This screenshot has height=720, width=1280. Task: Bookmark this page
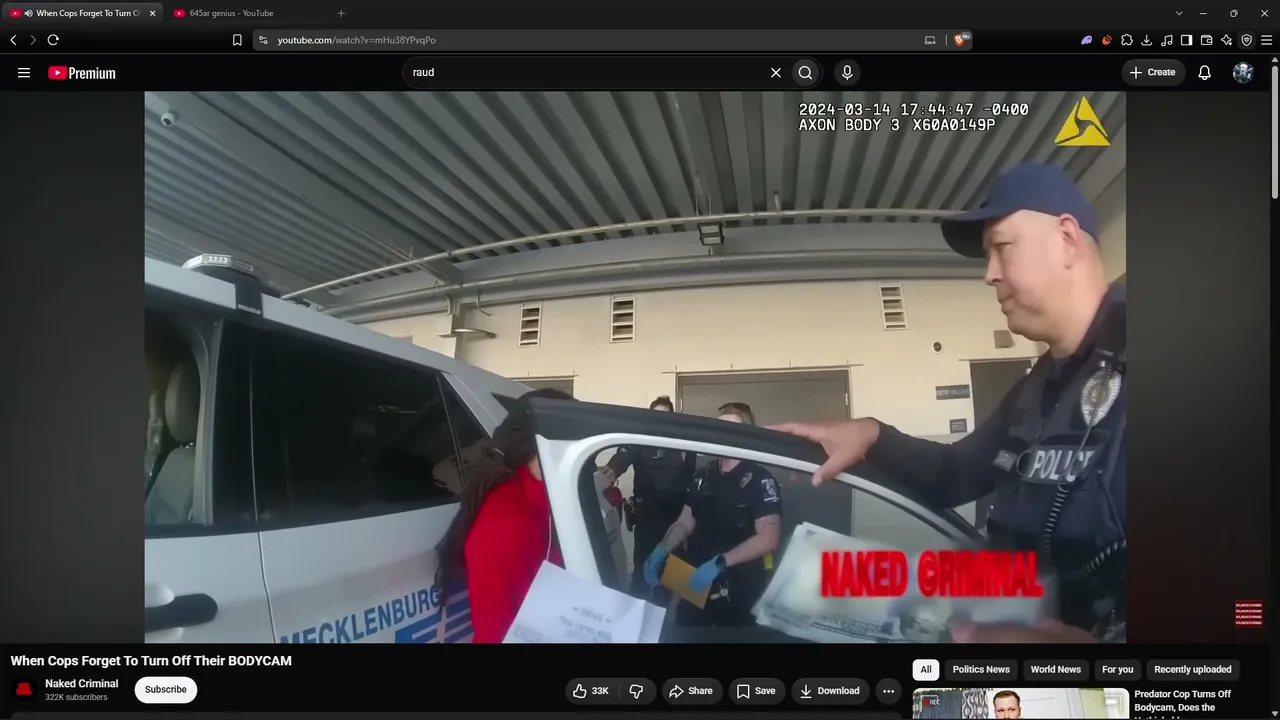[x=237, y=40]
